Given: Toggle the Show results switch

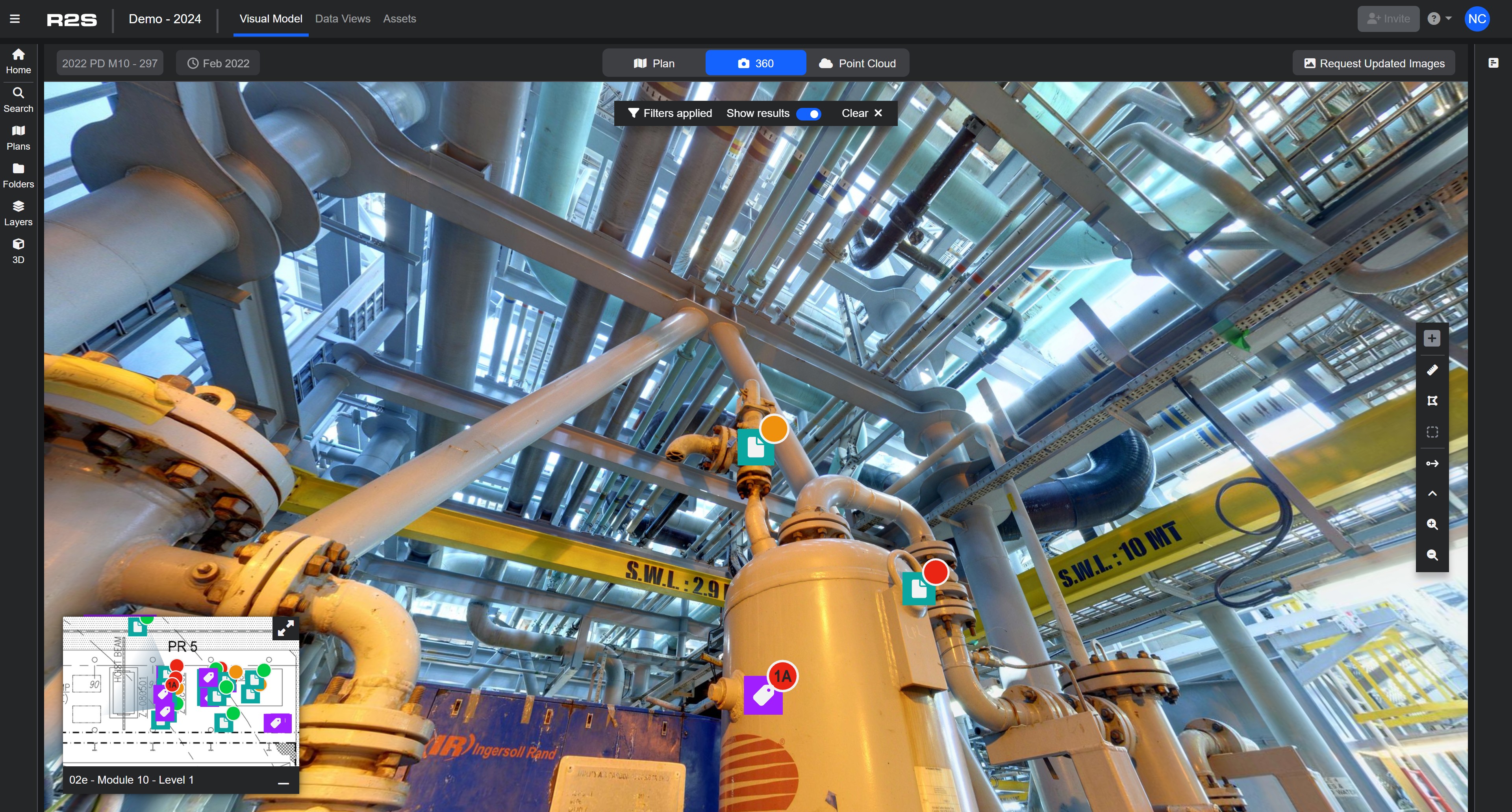Looking at the screenshot, I should [x=808, y=114].
